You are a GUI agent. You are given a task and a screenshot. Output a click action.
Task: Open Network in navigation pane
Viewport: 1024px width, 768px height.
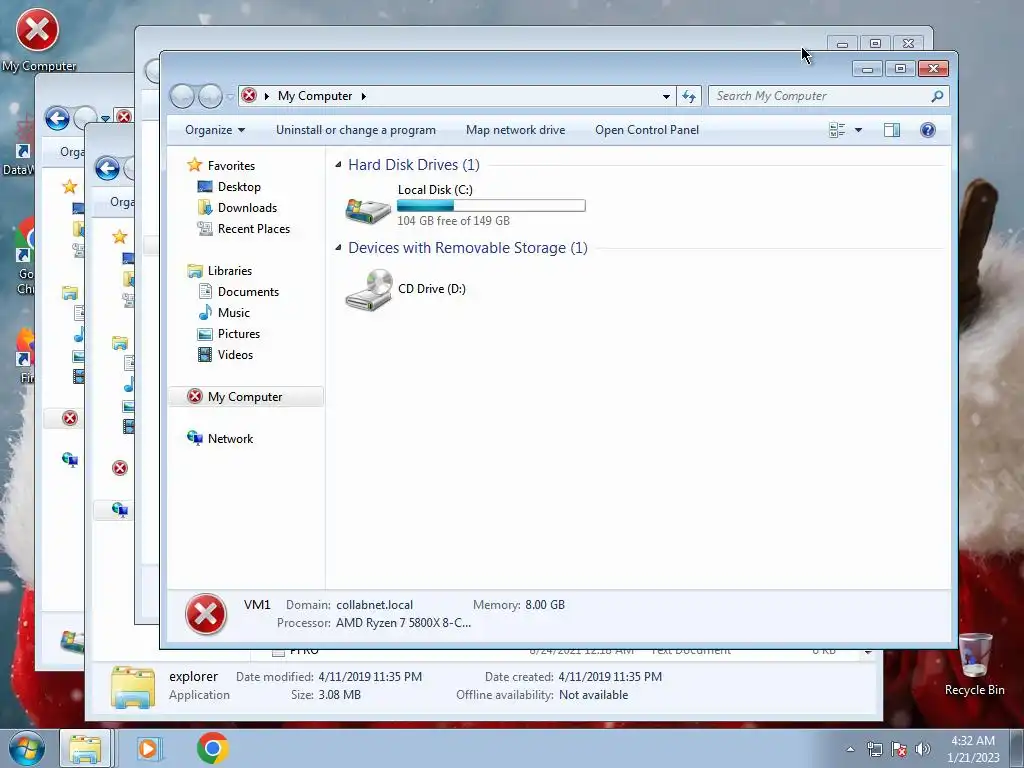point(230,439)
